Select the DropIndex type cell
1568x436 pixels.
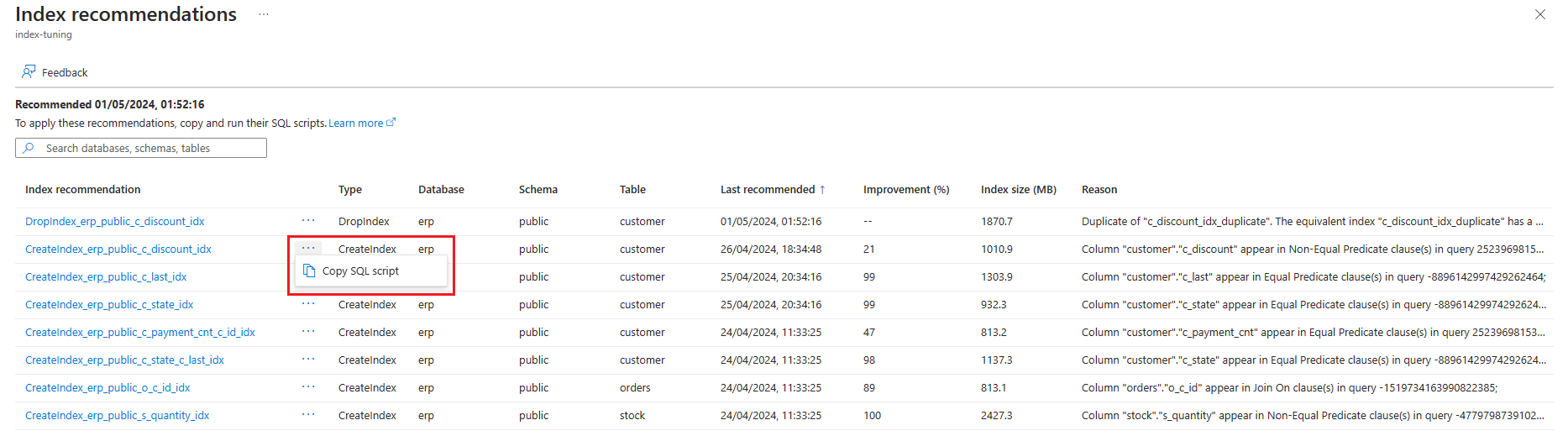(364, 222)
